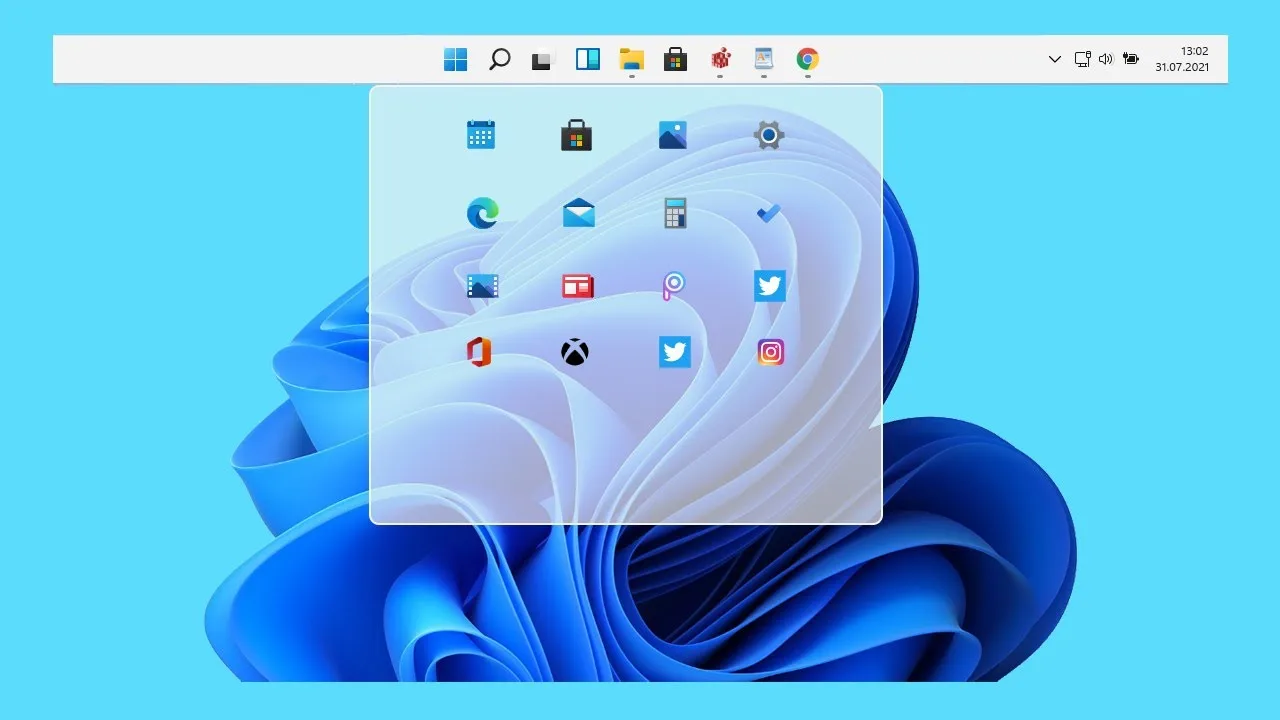Open Task View from the taskbar
1280x720 pixels.
point(542,60)
